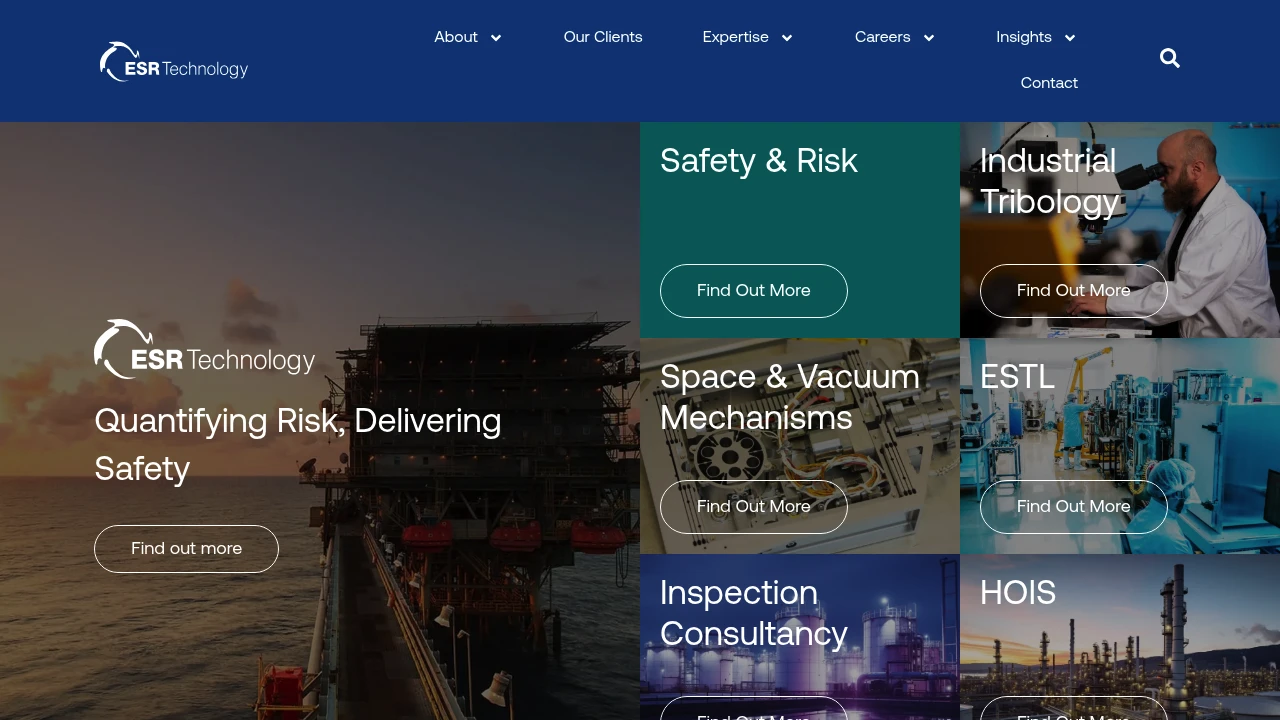
Task: Select the HOIS tile heading
Action: pos(1018,593)
